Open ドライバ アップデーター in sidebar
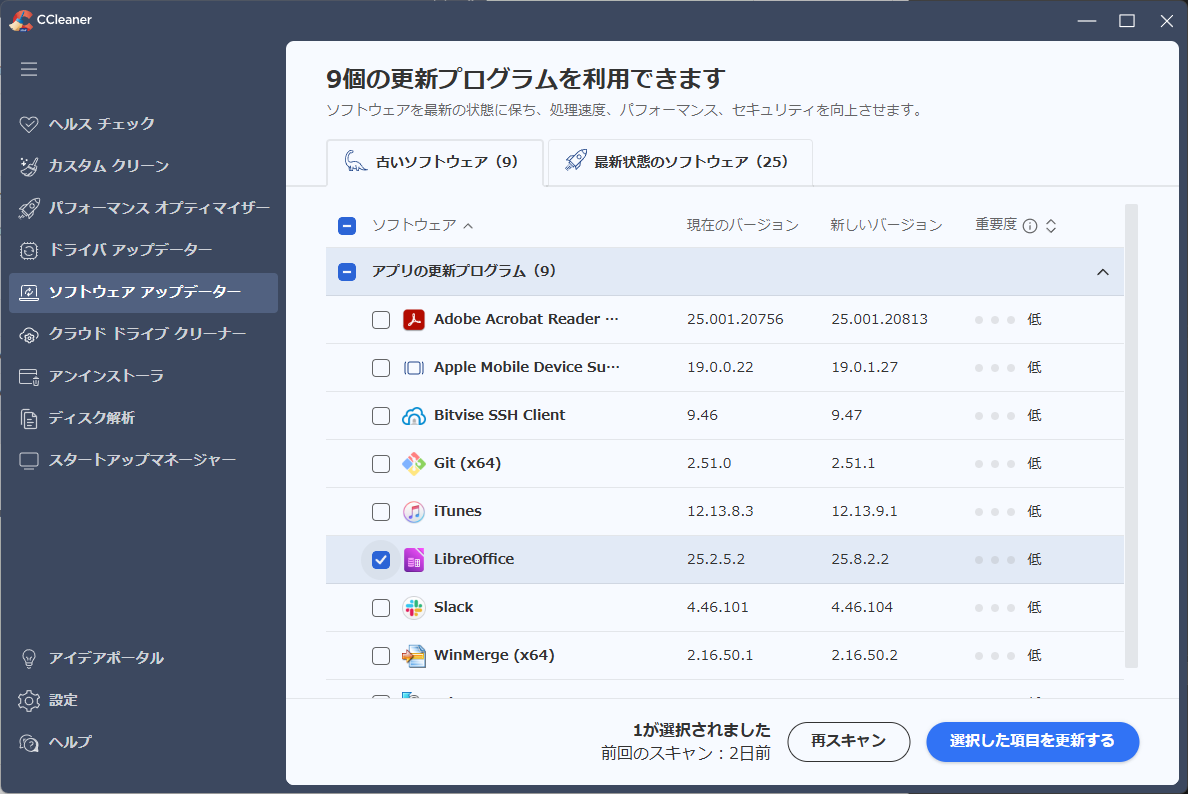The width and height of the screenshot is (1188, 794). 143,250
